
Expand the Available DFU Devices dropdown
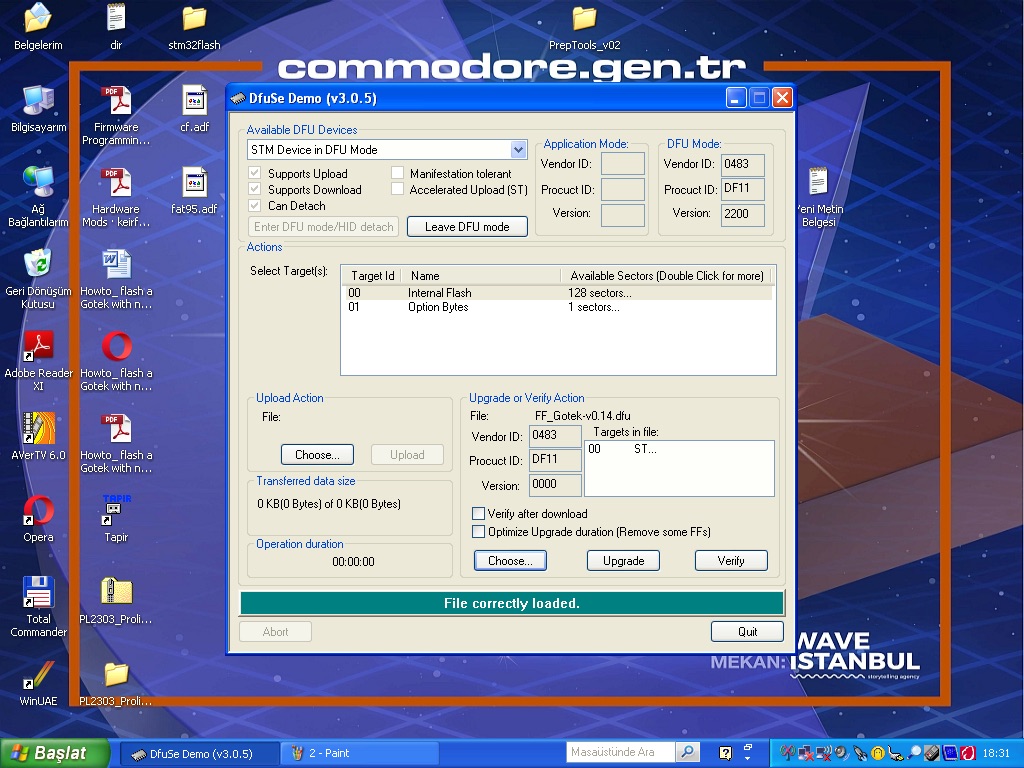(518, 150)
